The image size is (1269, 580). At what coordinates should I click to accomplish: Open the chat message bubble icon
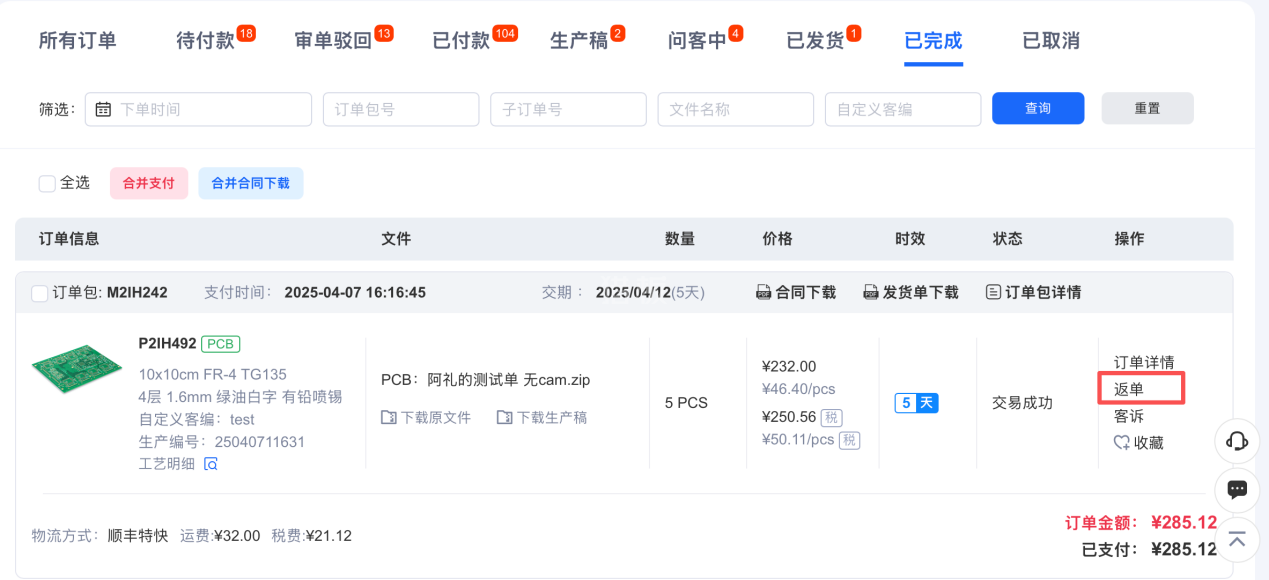(x=1237, y=490)
